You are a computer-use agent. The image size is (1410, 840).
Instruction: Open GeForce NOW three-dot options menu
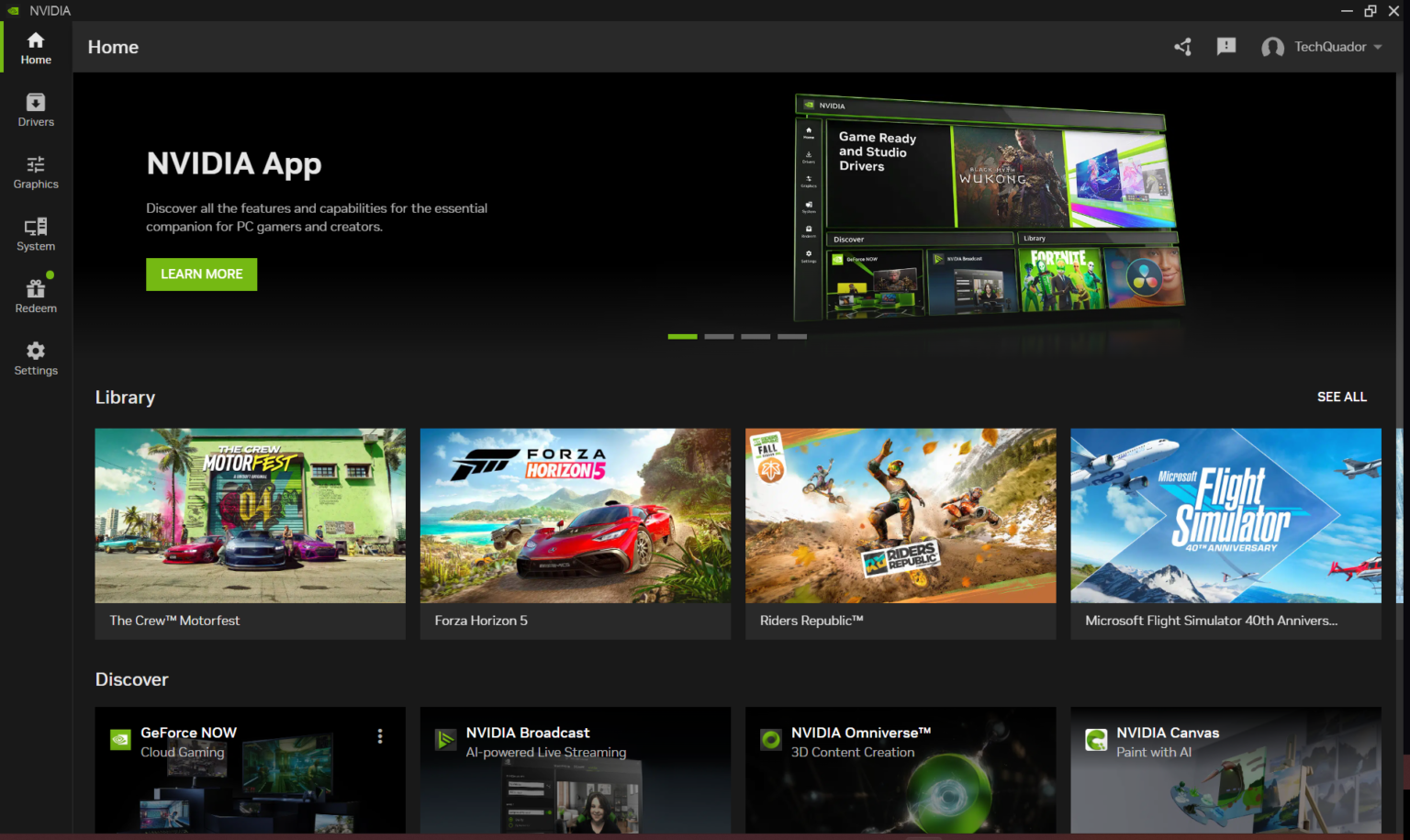click(x=380, y=736)
